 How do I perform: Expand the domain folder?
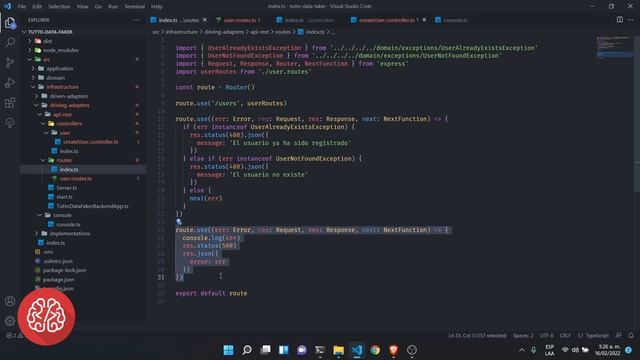coord(33,78)
